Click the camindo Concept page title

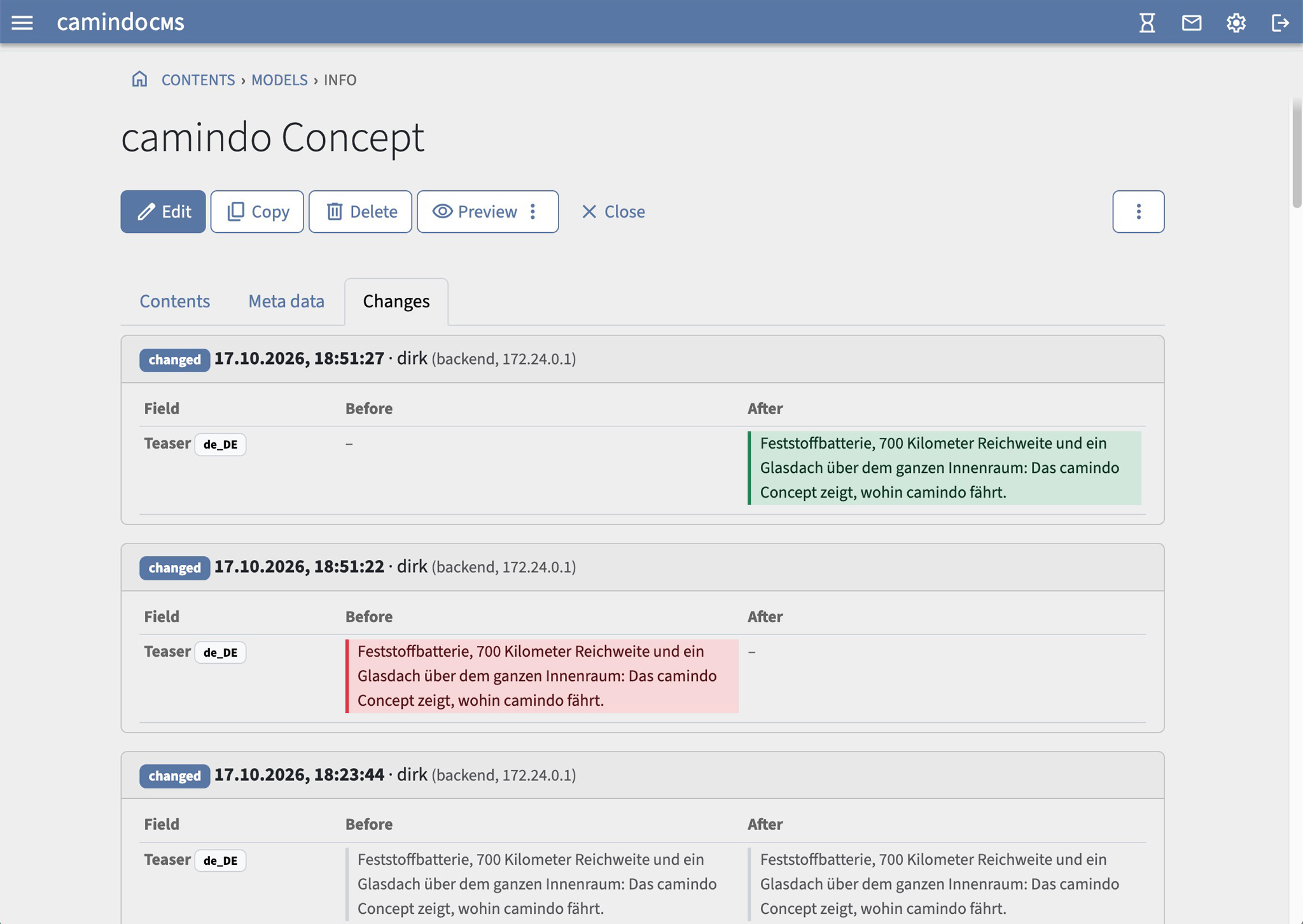(x=272, y=137)
